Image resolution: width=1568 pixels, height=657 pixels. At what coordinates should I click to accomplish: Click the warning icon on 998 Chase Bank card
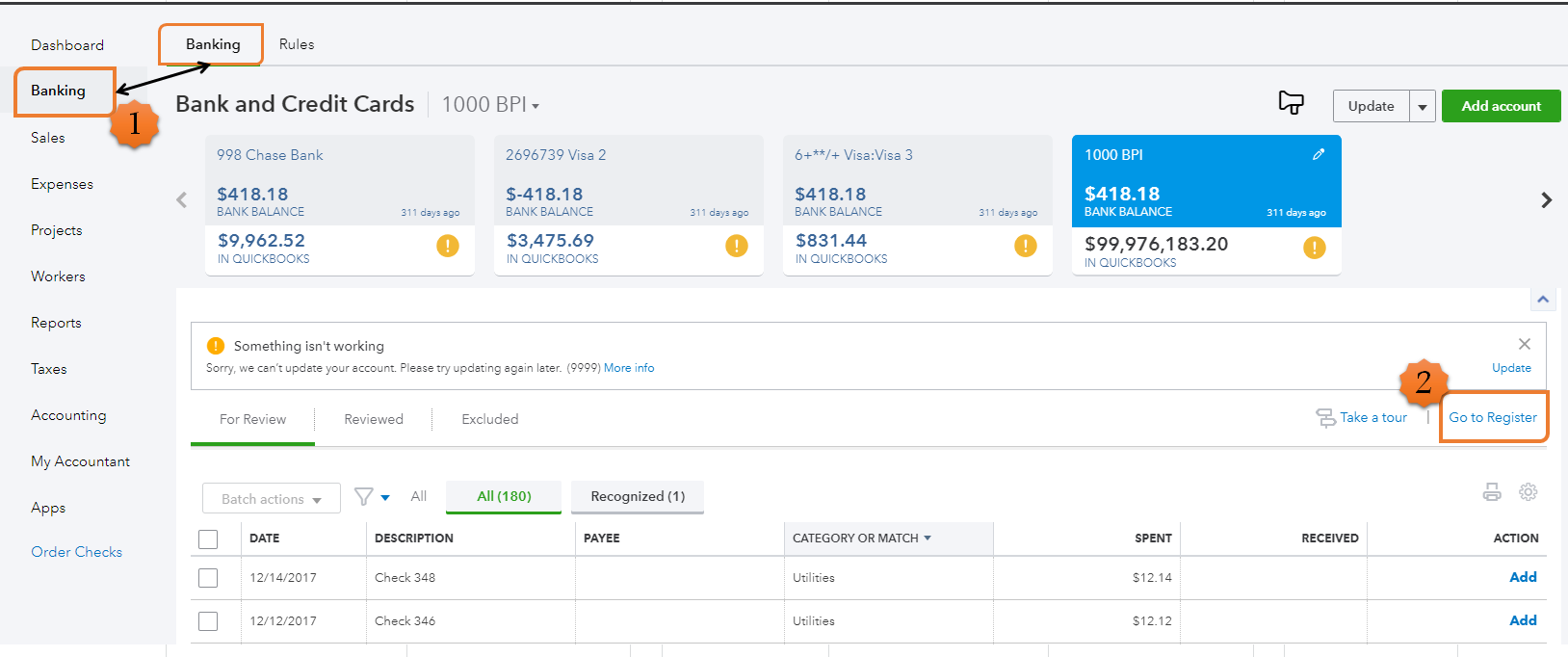[448, 246]
